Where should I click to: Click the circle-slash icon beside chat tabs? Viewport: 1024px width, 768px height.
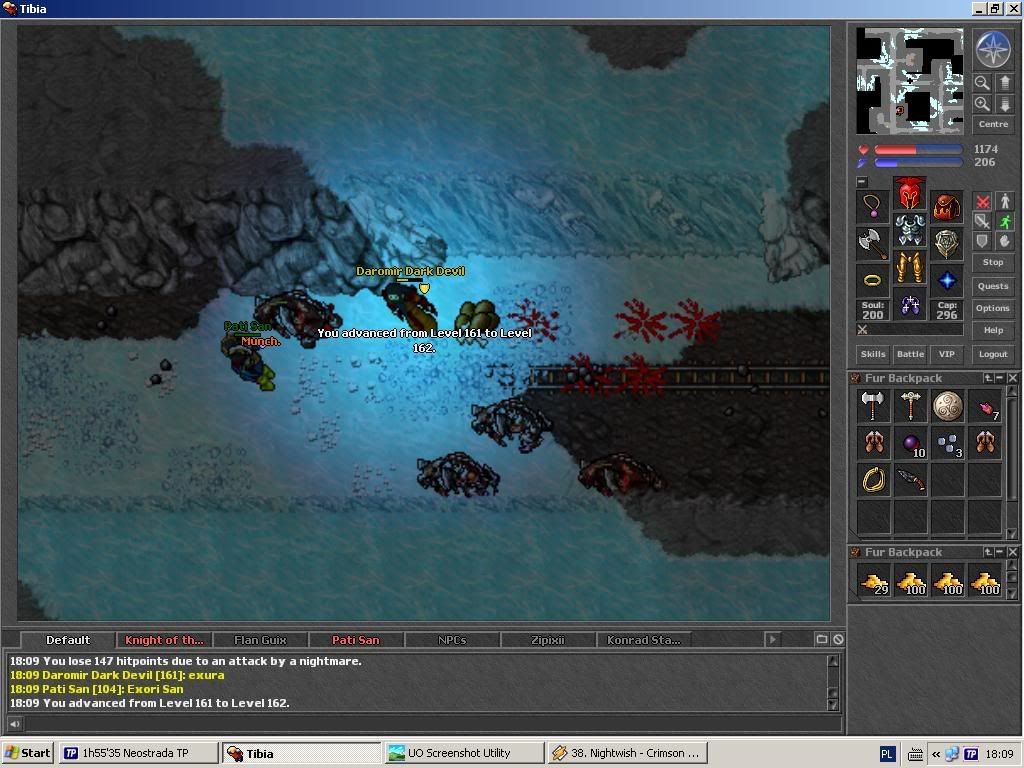click(x=838, y=639)
